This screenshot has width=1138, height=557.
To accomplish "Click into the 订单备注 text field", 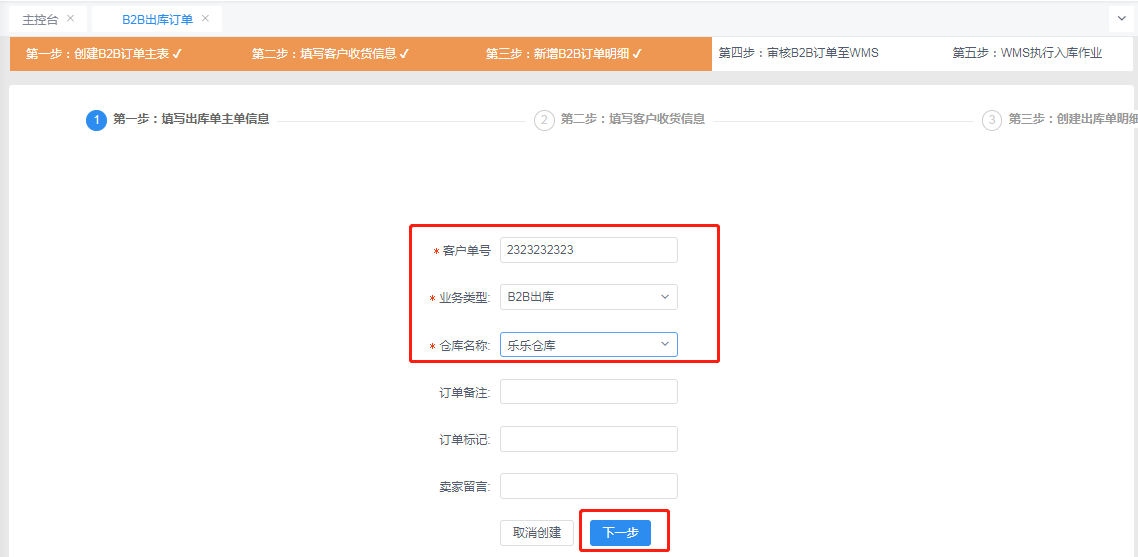I will pyautogui.click(x=589, y=391).
